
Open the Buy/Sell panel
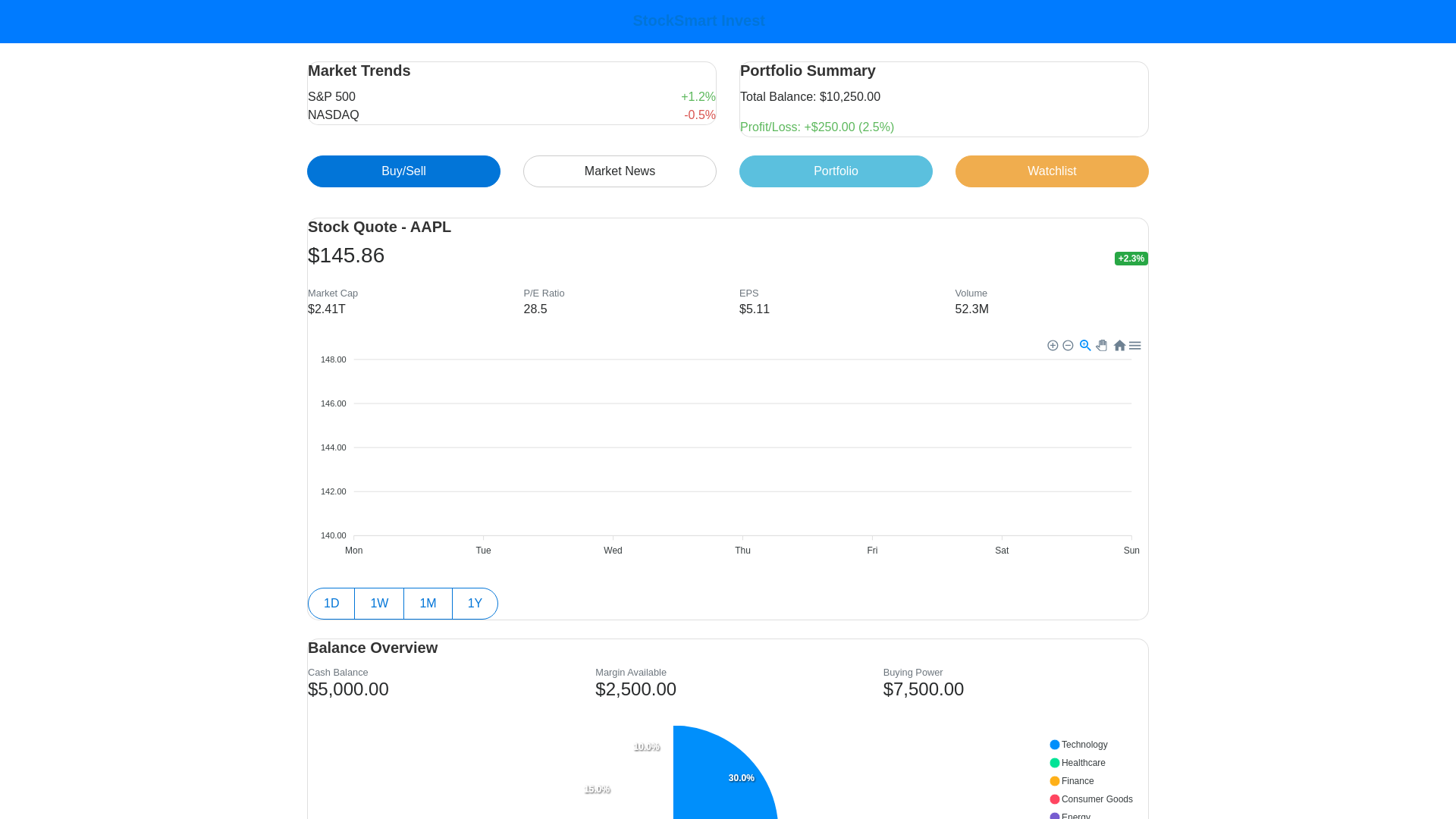click(x=403, y=171)
